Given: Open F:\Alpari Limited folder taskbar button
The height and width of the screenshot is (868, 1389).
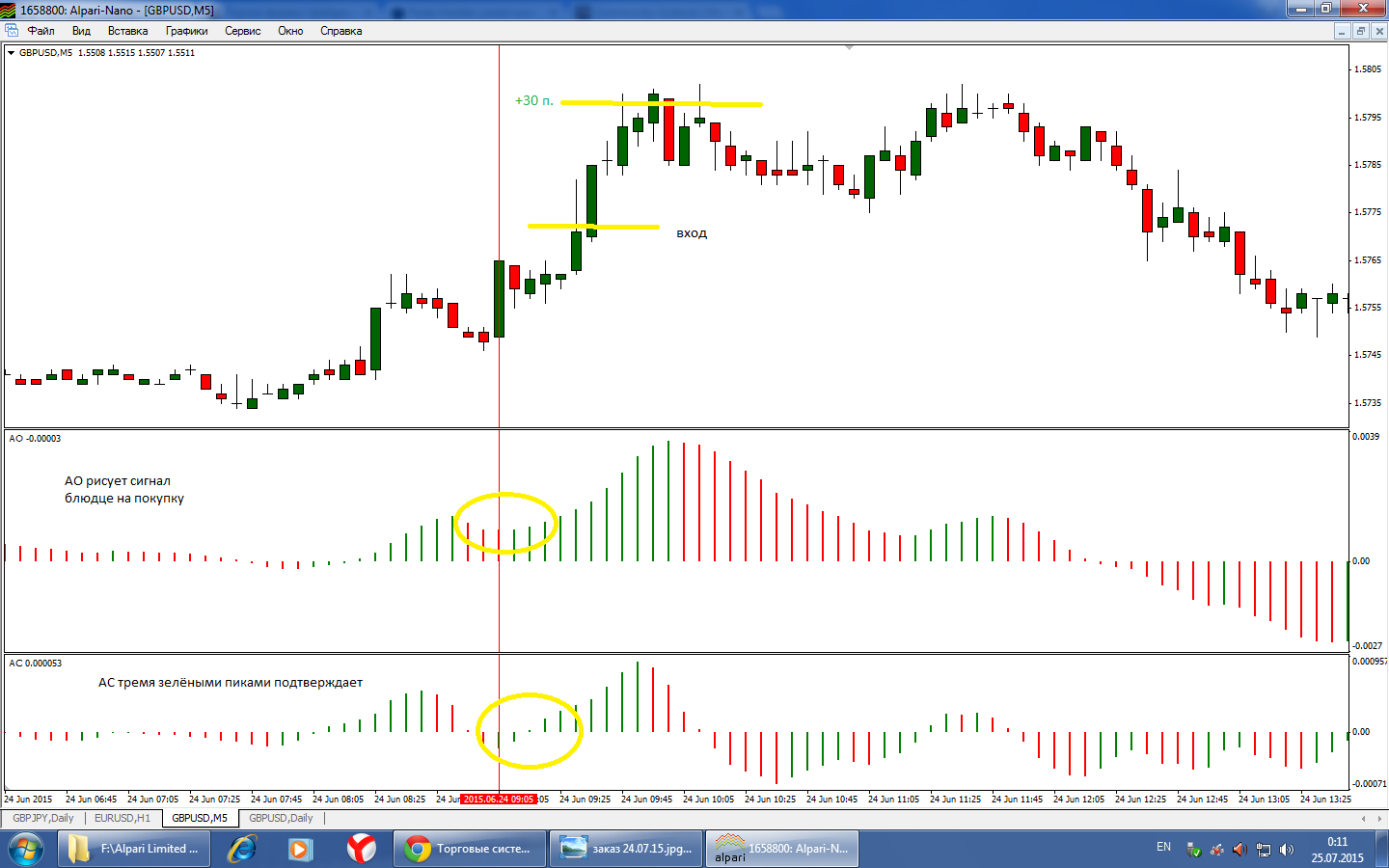Looking at the screenshot, I should (135, 849).
